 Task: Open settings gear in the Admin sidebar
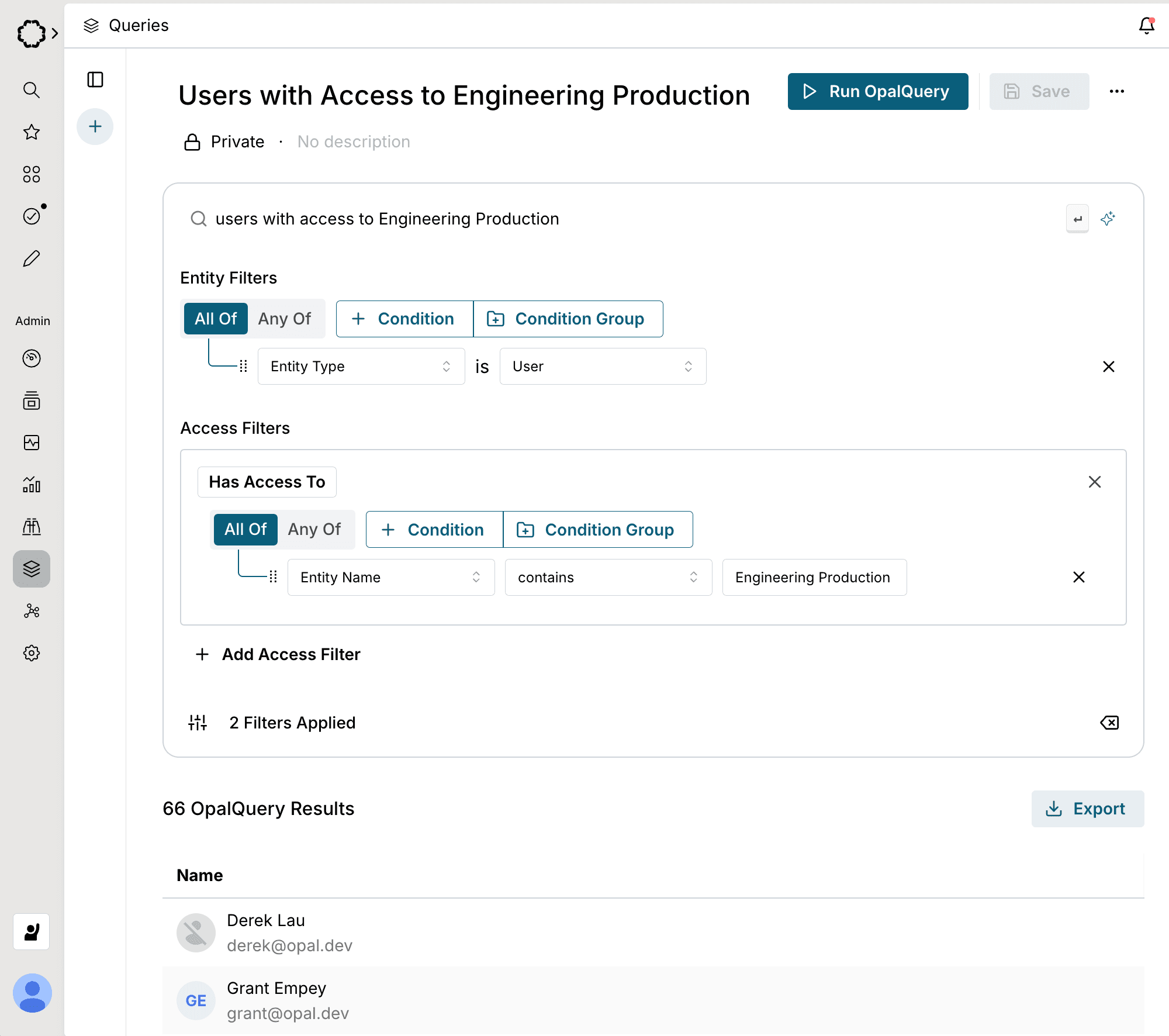pos(32,653)
